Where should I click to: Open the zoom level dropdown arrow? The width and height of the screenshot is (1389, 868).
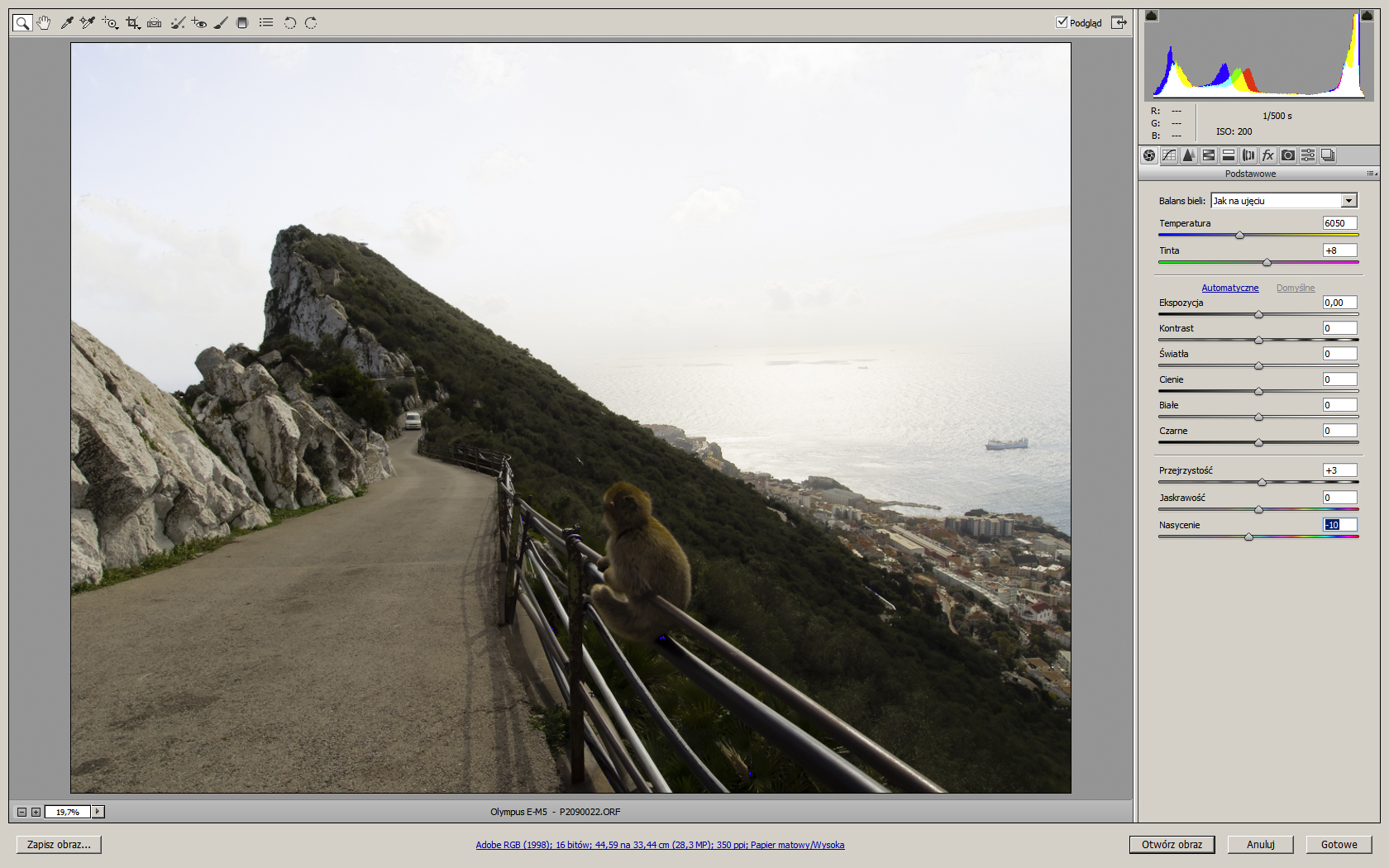coord(98,812)
